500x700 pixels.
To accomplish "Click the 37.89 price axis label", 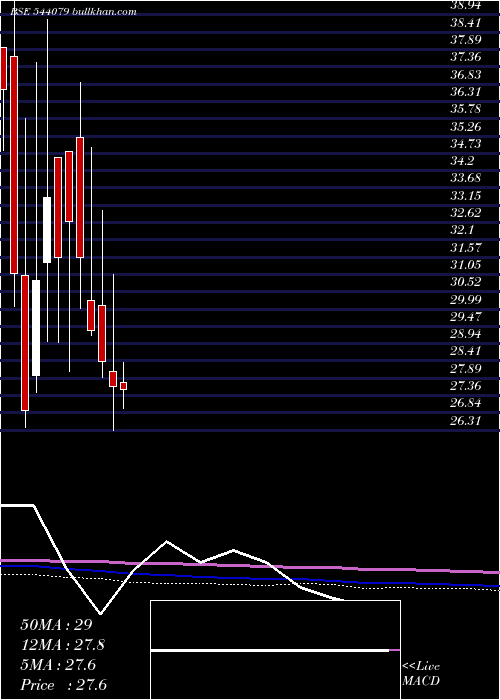I will point(465,40).
